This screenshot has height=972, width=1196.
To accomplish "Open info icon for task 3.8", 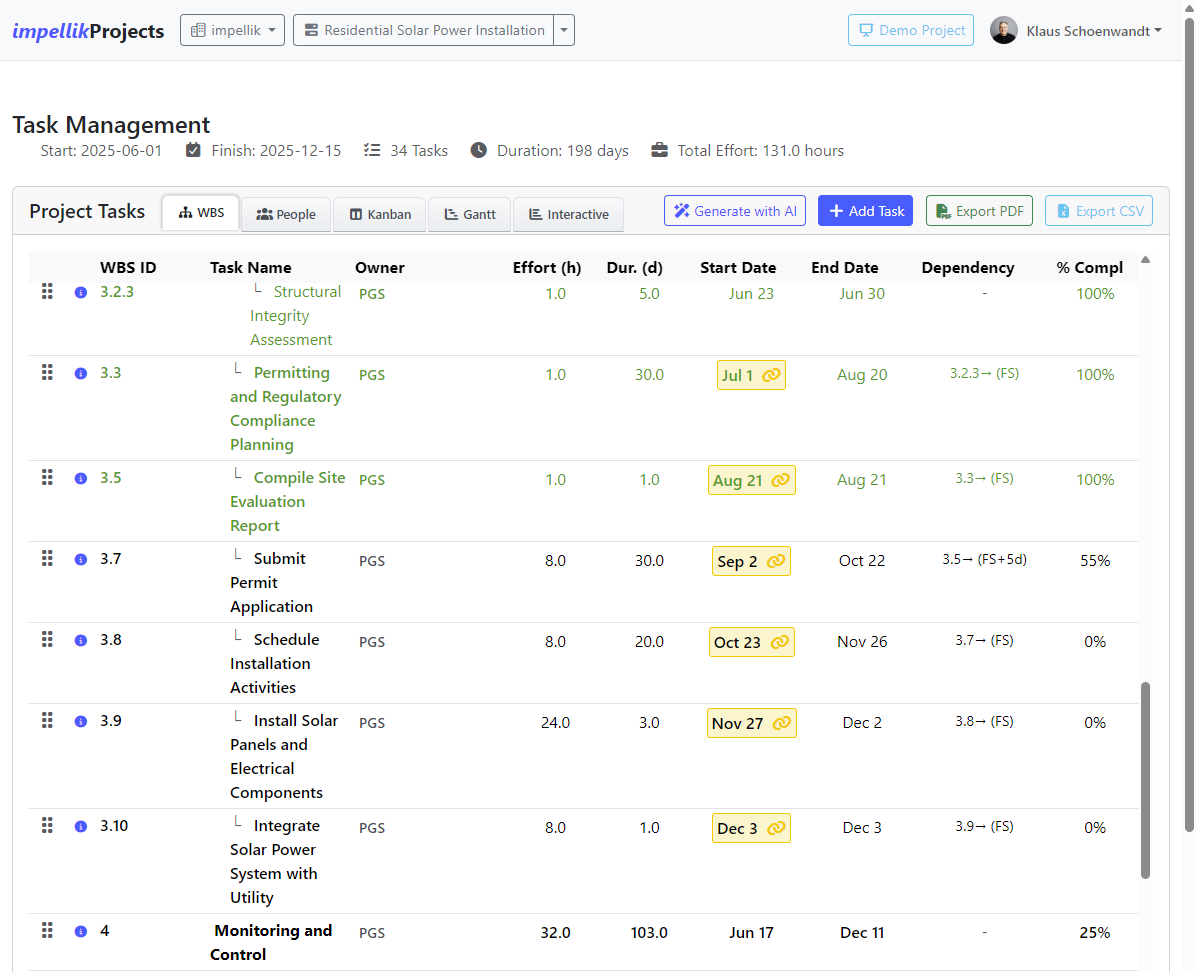I will coord(81,640).
